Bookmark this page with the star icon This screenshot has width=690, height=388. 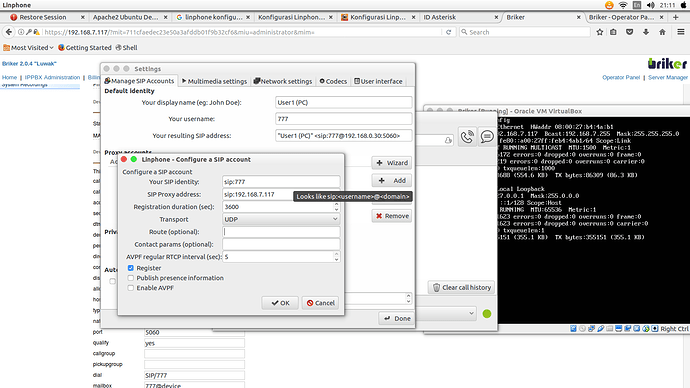(599, 32)
